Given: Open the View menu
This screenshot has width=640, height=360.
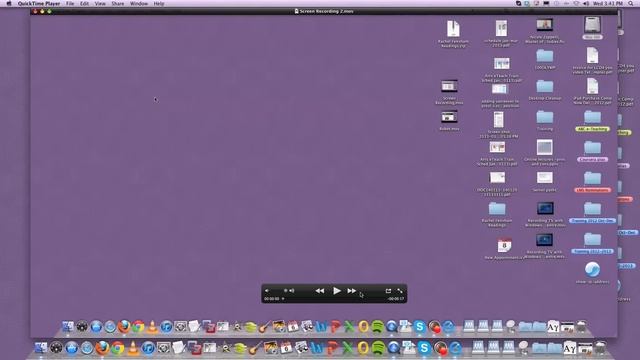Looking at the screenshot, I should pos(100,3).
